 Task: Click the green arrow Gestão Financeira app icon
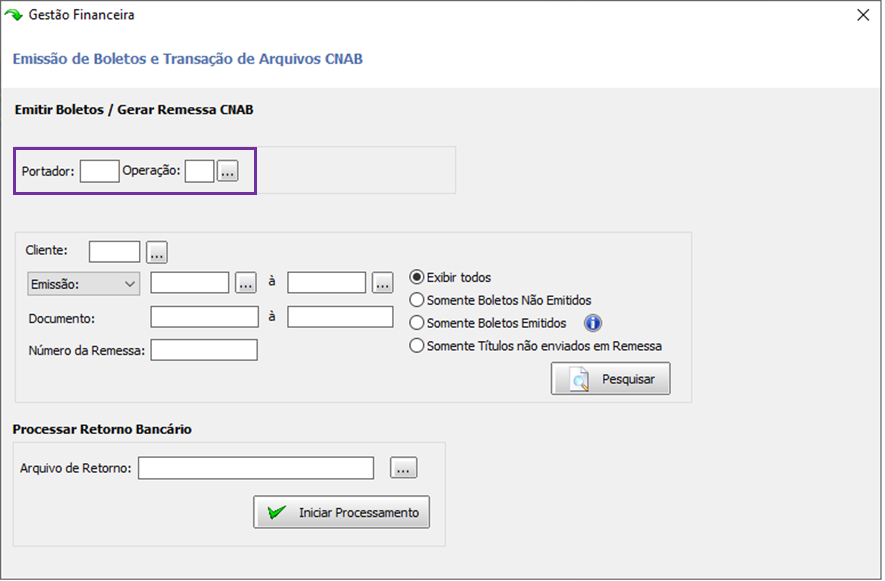coord(13,15)
